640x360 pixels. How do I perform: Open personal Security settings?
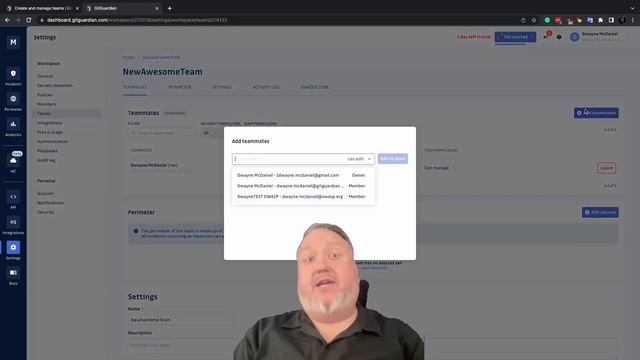point(45,212)
